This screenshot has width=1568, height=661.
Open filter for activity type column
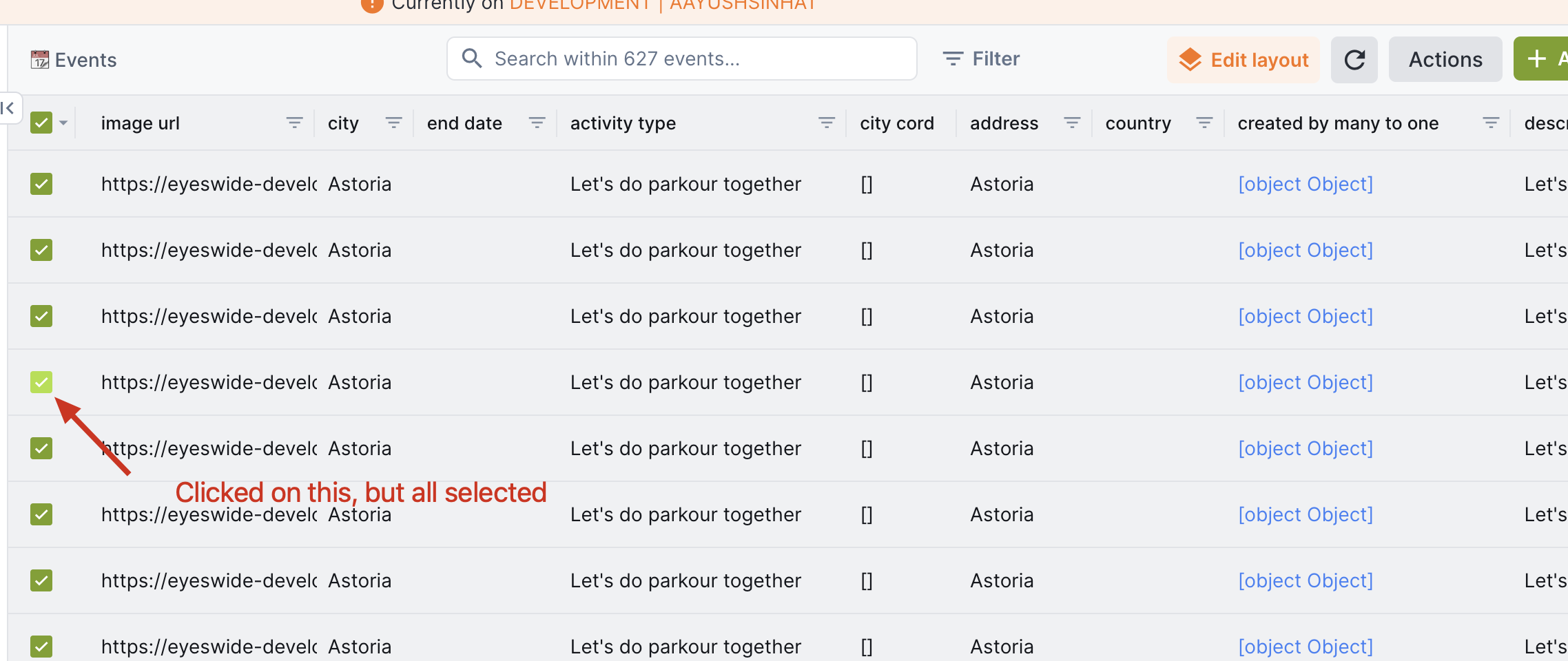pyautogui.click(x=826, y=123)
